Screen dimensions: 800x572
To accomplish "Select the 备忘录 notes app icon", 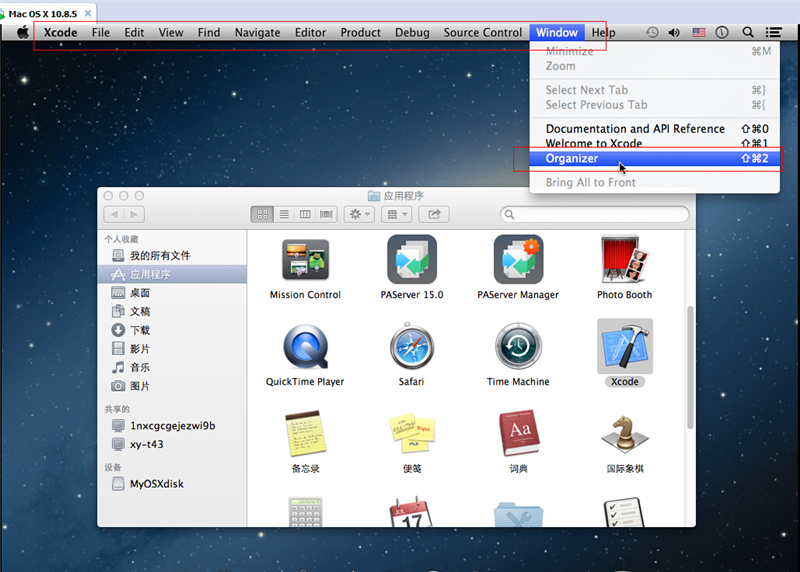I will click(x=306, y=434).
